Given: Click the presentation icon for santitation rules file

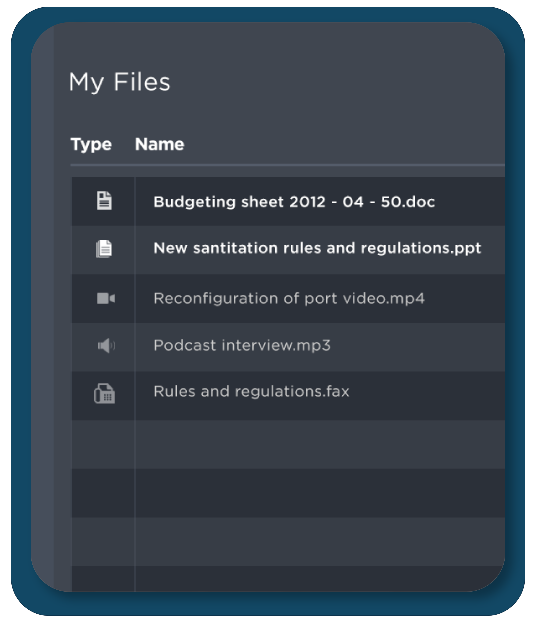Looking at the screenshot, I should pyautogui.click(x=104, y=249).
